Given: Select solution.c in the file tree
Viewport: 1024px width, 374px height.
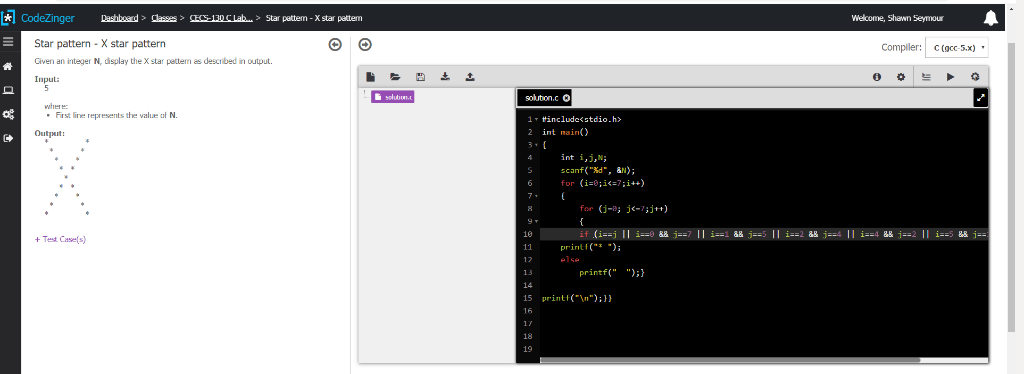Looking at the screenshot, I should coord(392,97).
